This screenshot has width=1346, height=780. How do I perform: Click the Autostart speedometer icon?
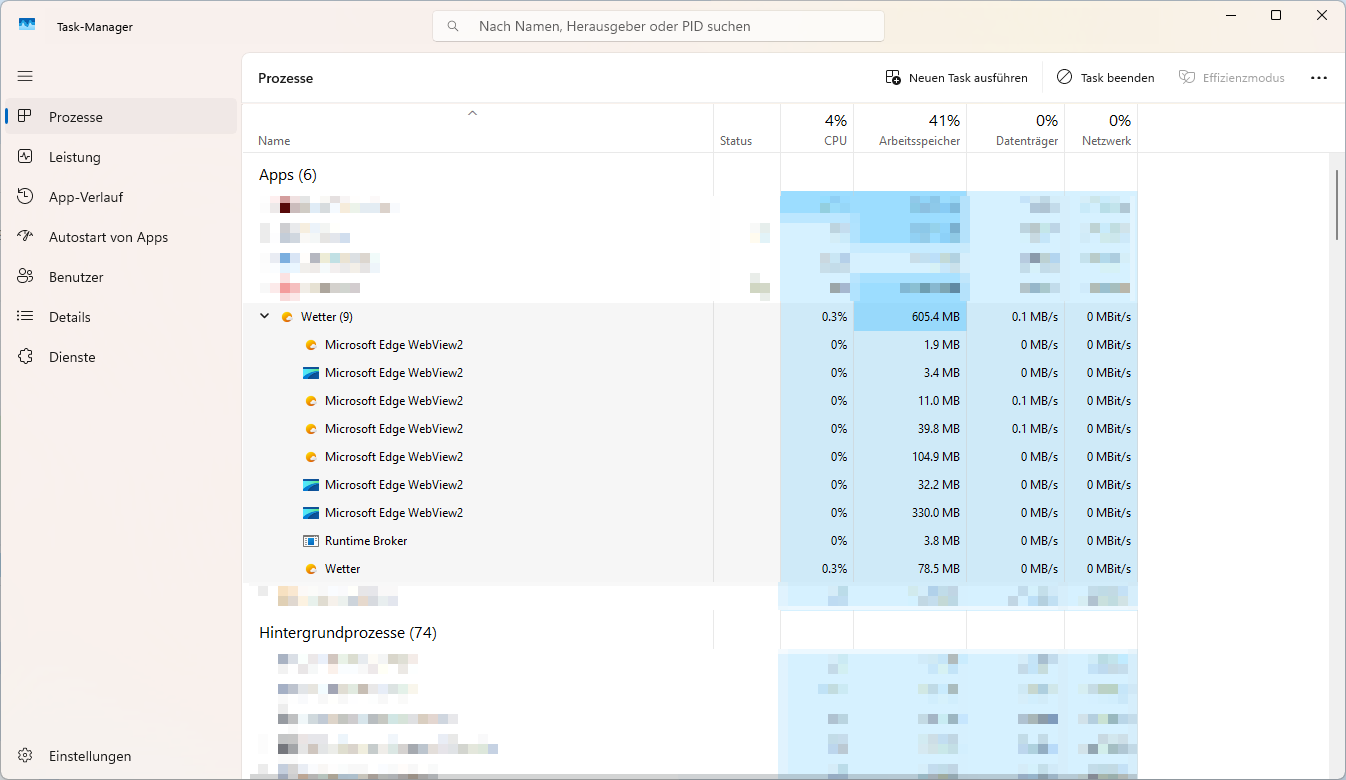(25, 237)
